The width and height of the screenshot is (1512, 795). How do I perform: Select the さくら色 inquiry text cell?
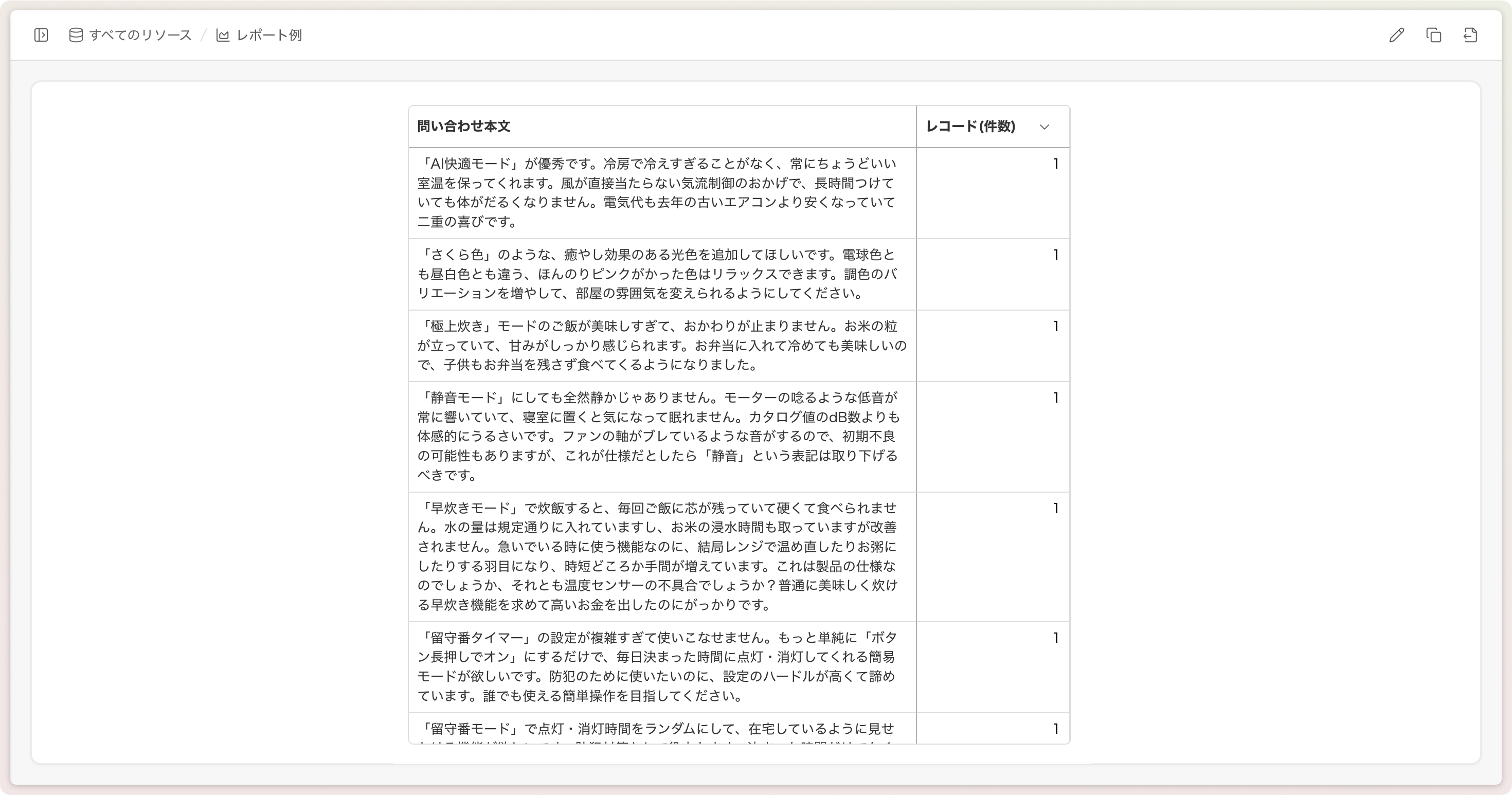(x=662, y=274)
